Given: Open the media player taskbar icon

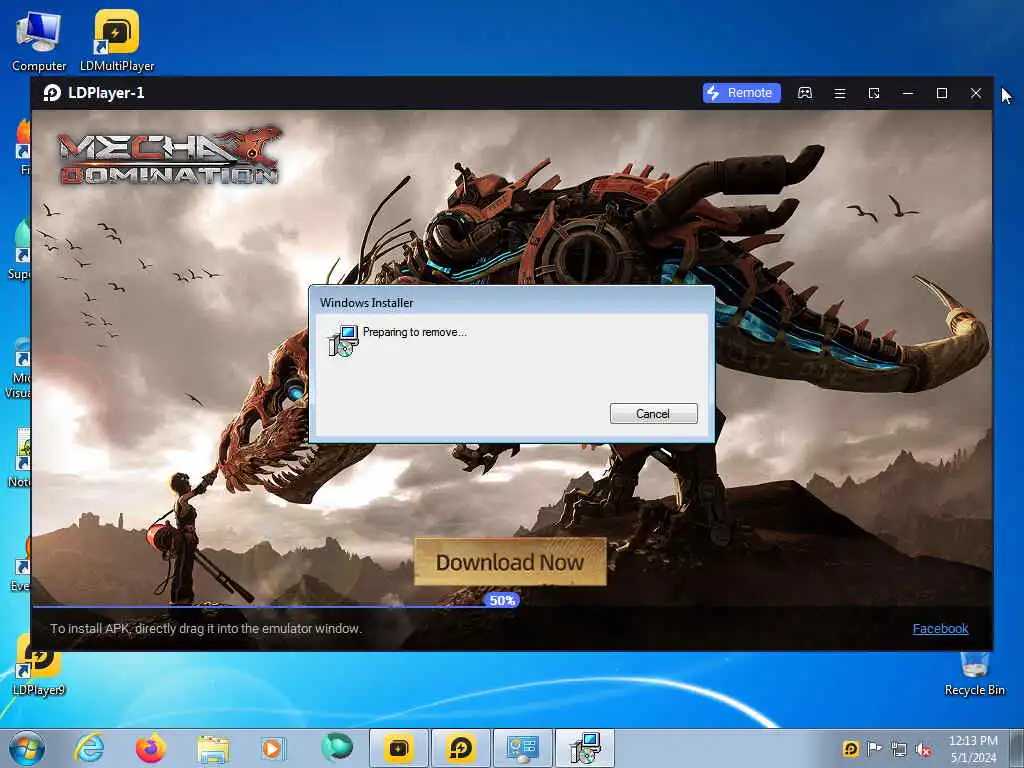Looking at the screenshot, I should coord(273,748).
